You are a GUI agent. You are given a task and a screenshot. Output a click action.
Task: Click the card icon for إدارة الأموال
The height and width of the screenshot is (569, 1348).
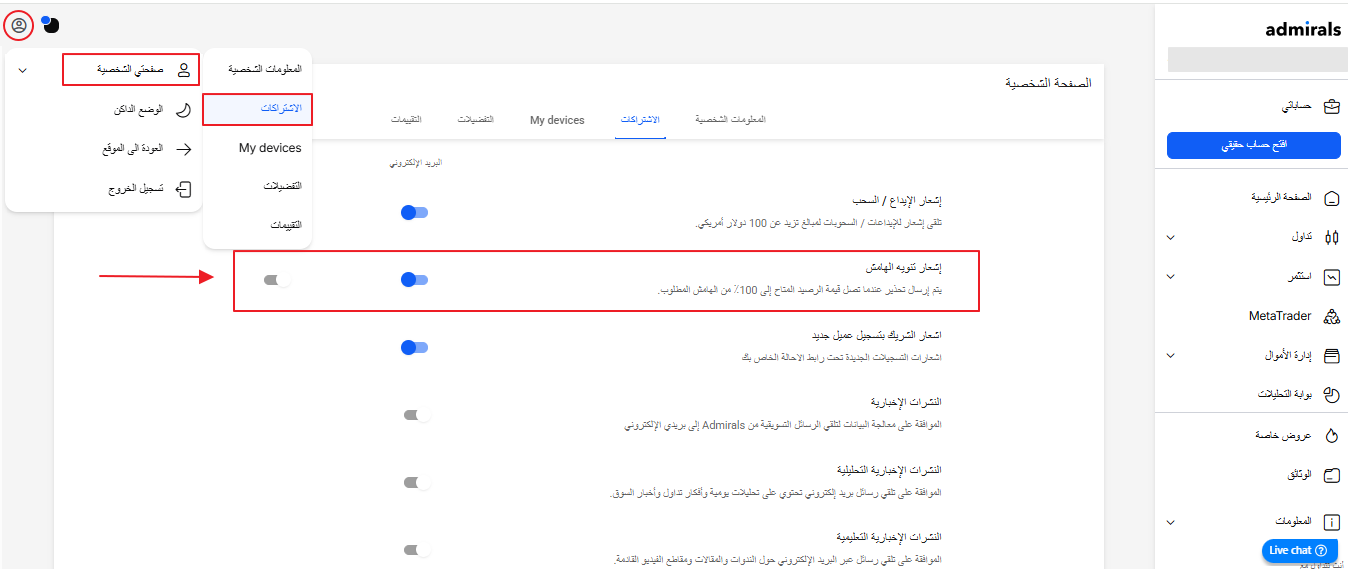[x=1331, y=356]
